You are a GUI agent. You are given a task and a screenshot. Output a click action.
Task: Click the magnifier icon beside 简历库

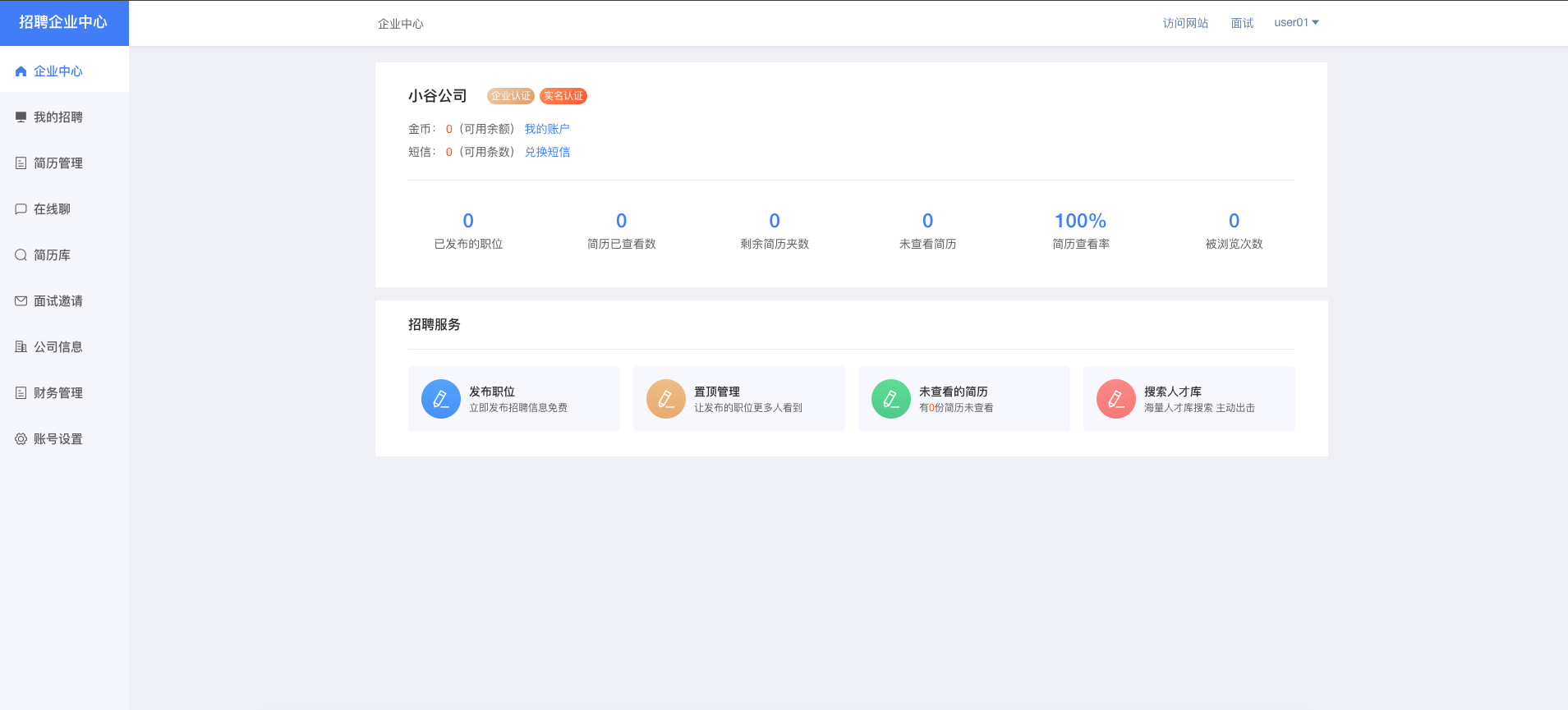click(21, 255)
